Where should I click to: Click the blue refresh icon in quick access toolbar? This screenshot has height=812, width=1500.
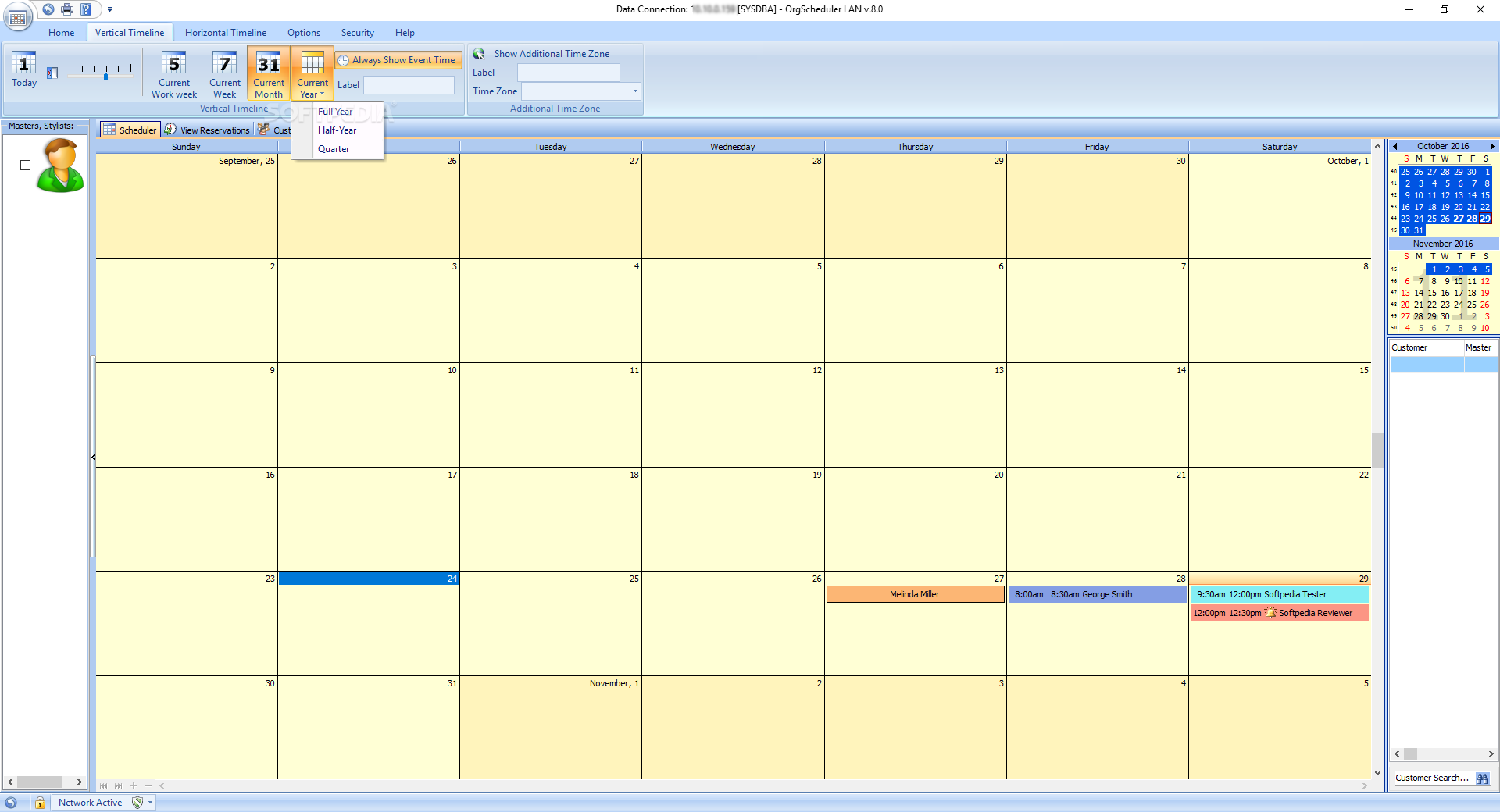click(48, 9)
